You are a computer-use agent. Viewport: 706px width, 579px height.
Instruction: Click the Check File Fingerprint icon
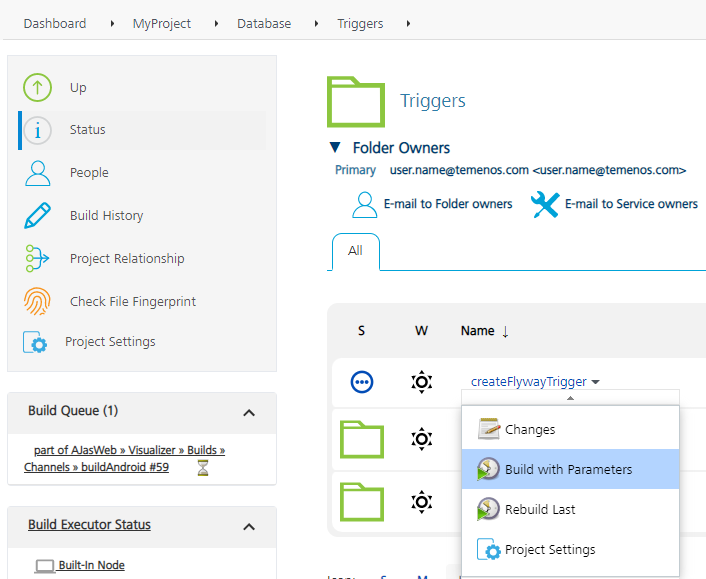[x=37, y=301]
